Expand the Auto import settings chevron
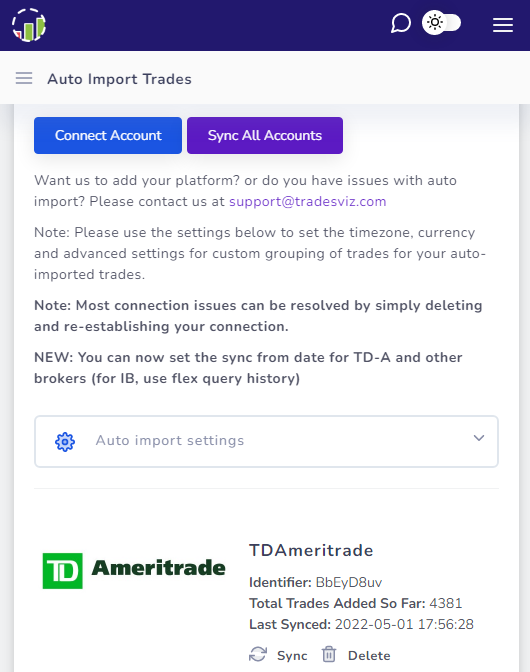This screenshot has width=530, height=672. pyautogui.click(x=479, y=438)
